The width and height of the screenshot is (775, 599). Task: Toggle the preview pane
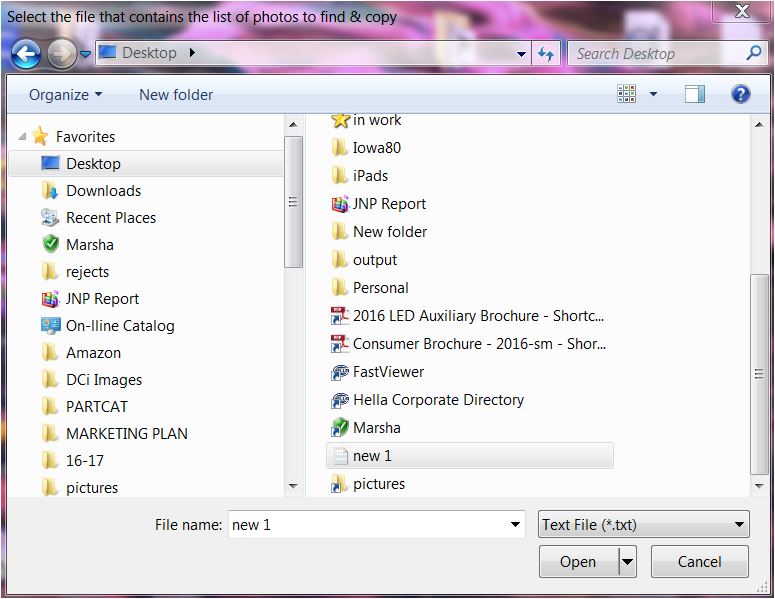[695, 94]
